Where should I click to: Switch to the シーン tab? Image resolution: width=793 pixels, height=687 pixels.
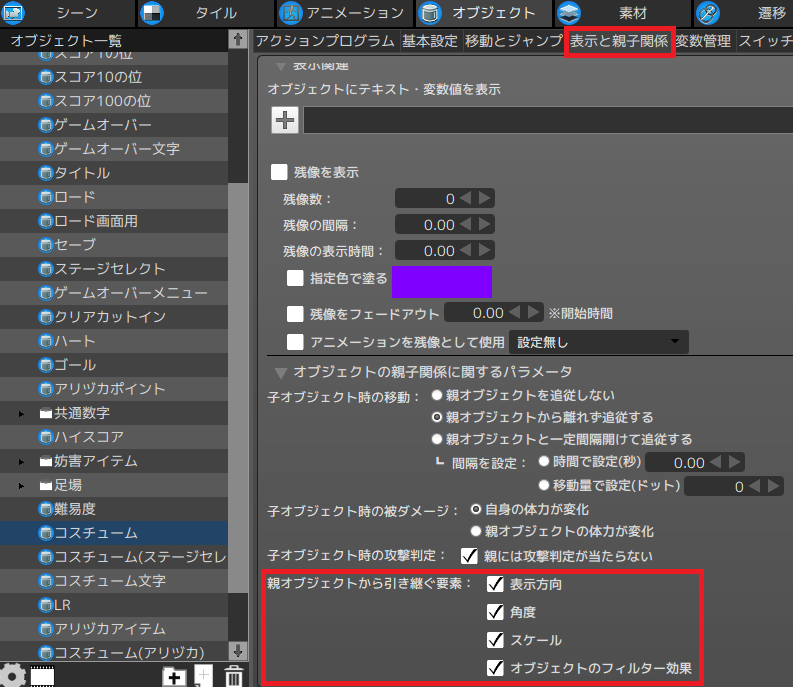[67, 13]
